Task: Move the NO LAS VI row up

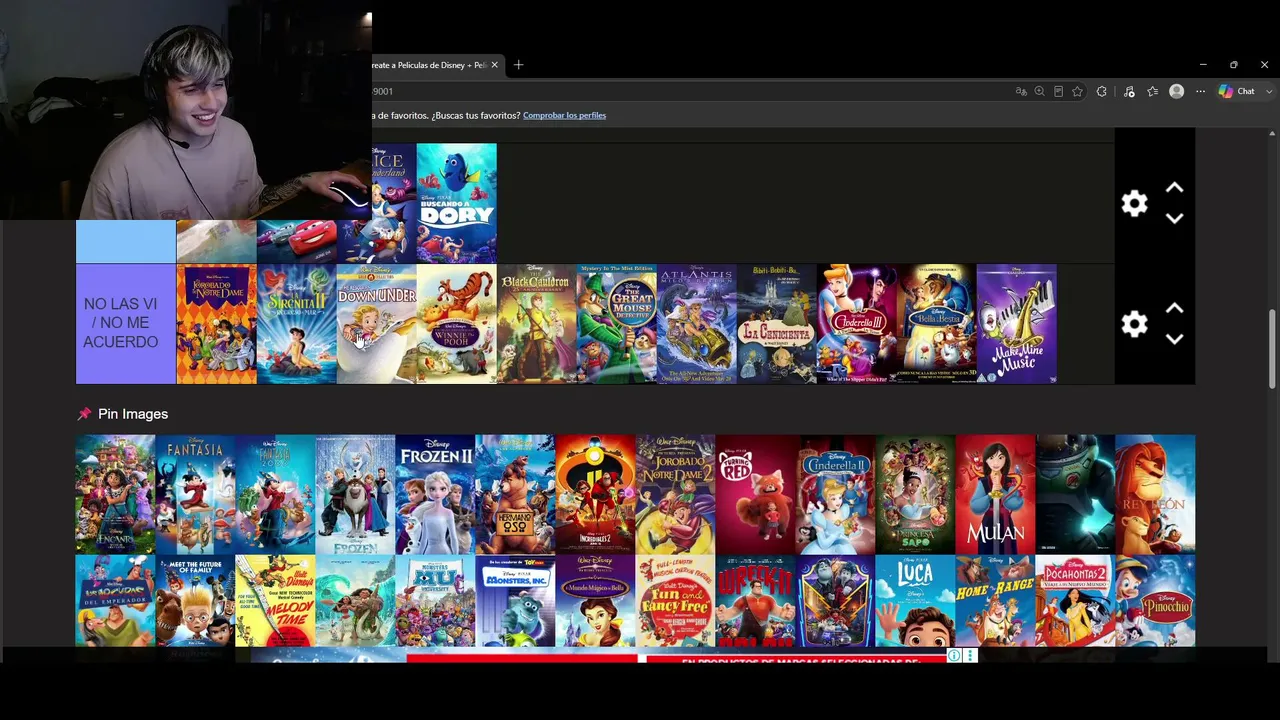Action: coord(1175,309)
